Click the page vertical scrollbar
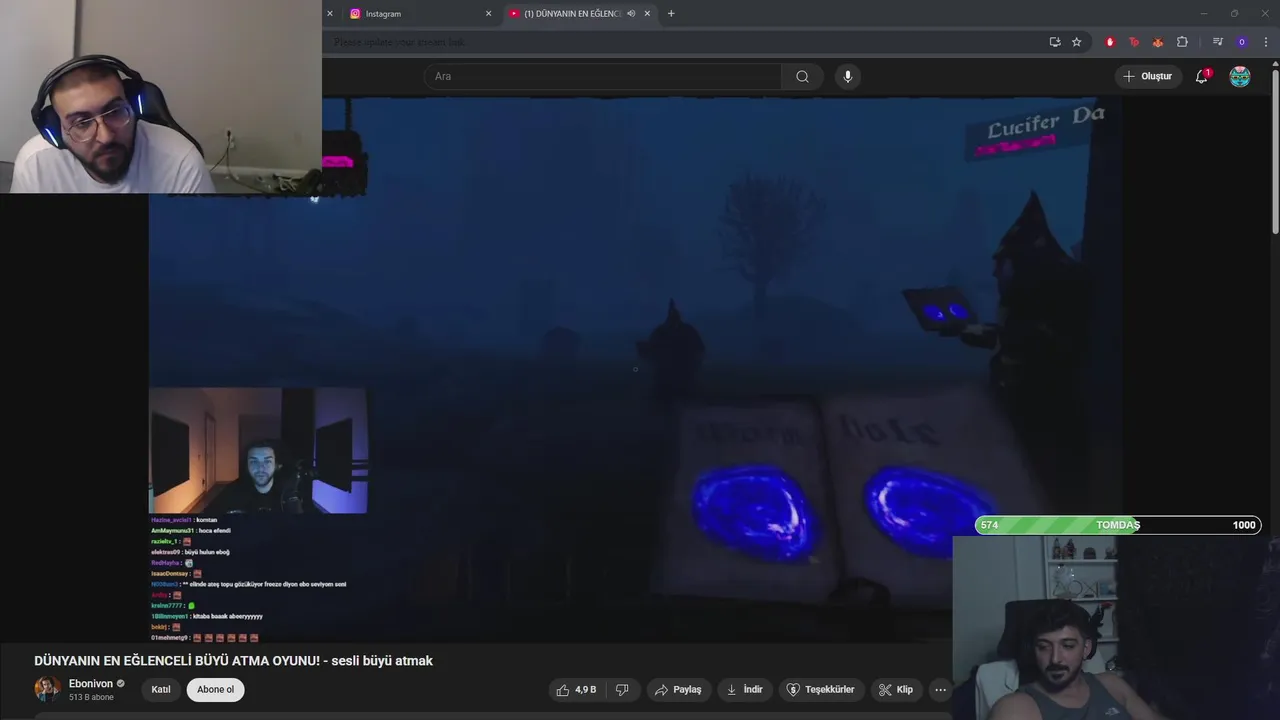1280x720 pixels. point(1275,150)
